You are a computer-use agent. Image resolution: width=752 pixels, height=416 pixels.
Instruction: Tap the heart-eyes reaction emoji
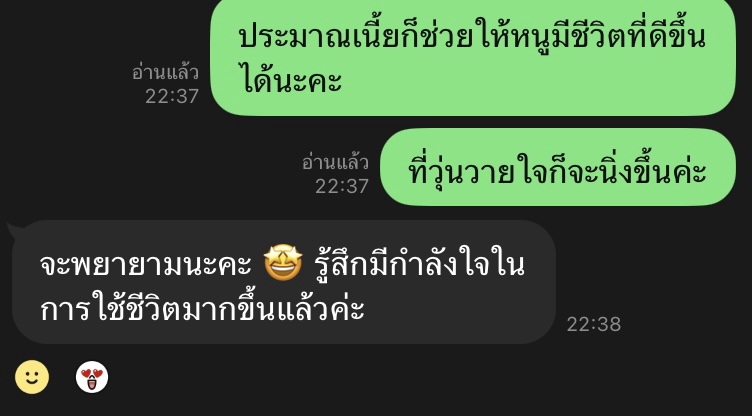[x=92, y=377]
